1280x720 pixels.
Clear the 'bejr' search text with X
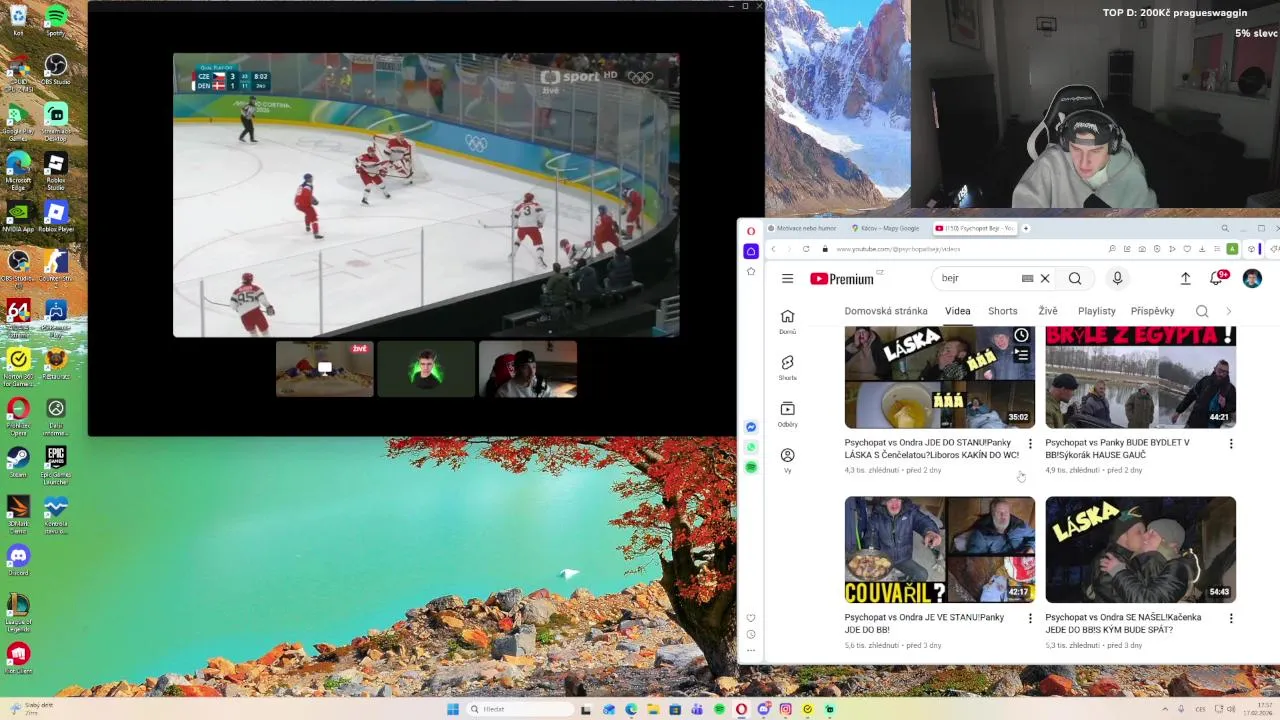click(1045, 279)
